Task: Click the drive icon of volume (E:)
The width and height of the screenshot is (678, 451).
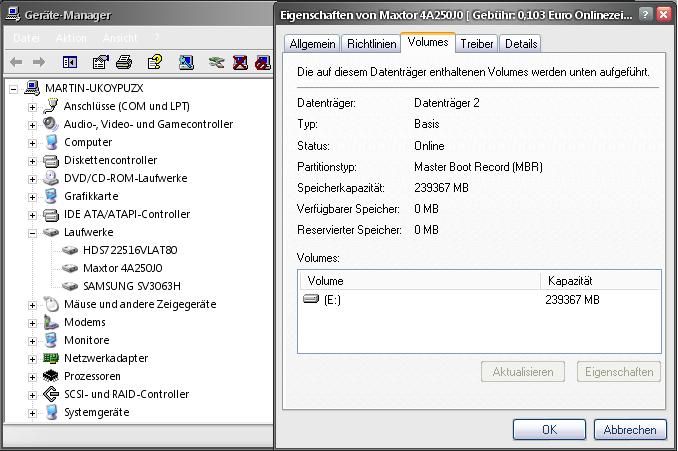Action: 311,299
